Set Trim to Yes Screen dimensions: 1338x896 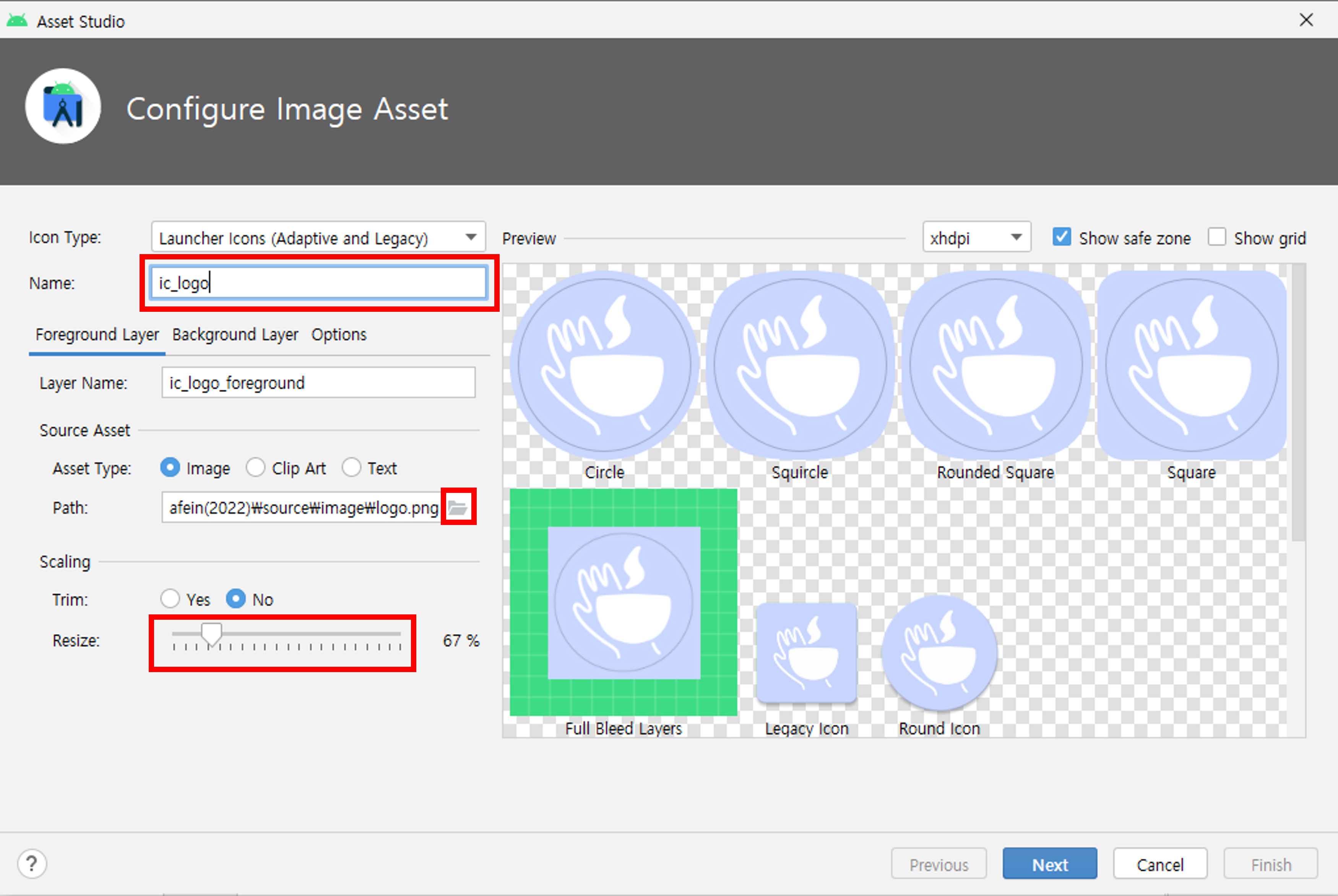[x=170, y=599]
